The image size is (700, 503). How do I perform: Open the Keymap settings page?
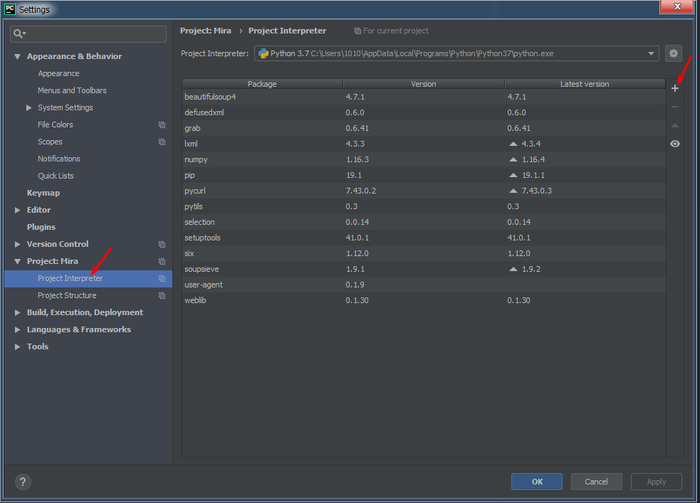(43, 193)
